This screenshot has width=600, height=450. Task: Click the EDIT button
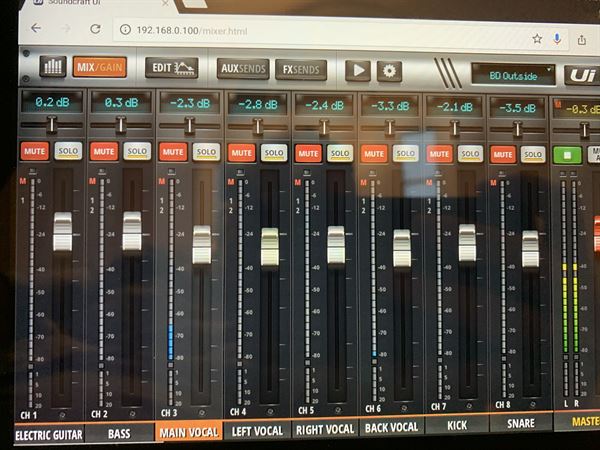pyautogui.click(x=171, y=68)
